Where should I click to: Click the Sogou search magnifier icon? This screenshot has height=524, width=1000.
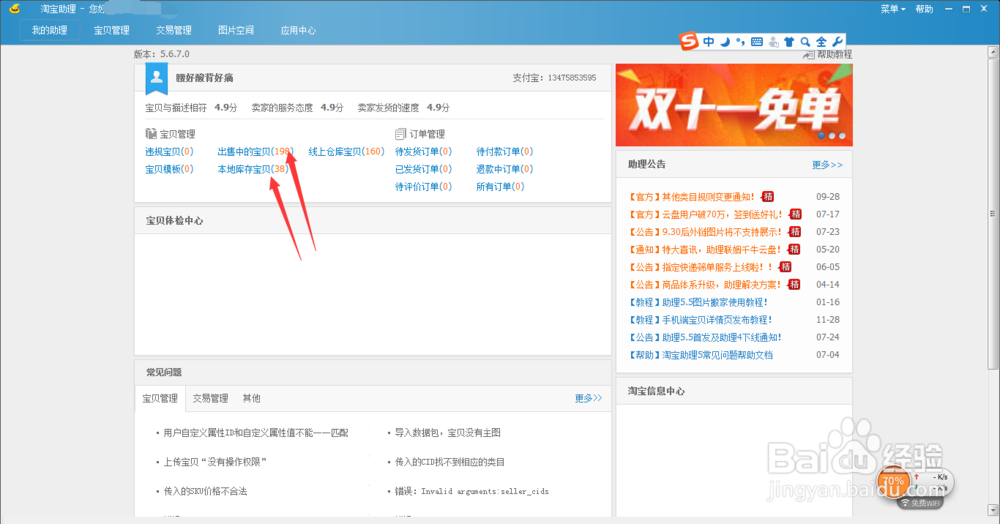pos(805,42)
